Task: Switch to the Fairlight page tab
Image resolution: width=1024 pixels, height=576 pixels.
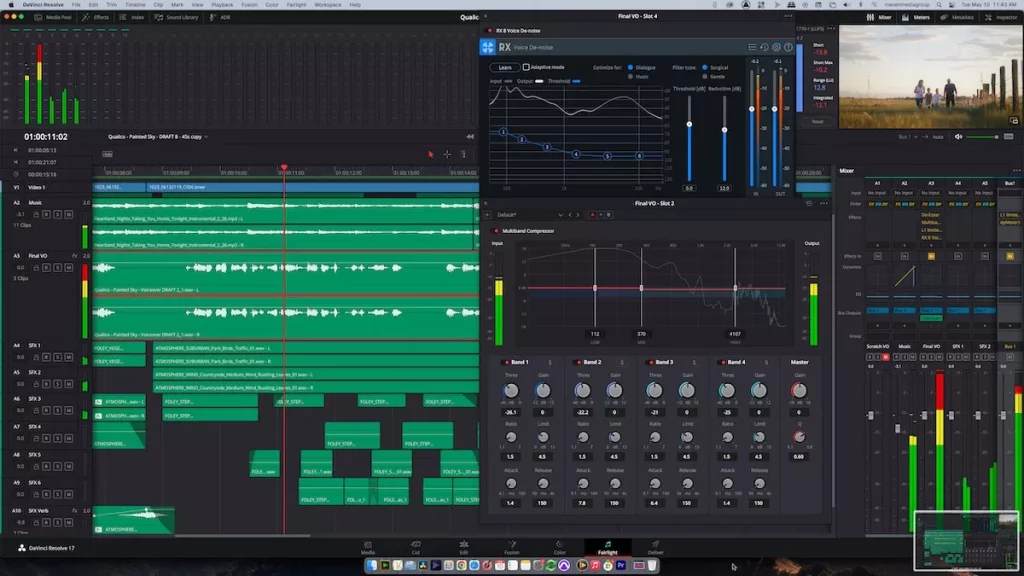Action: [607, 547]
